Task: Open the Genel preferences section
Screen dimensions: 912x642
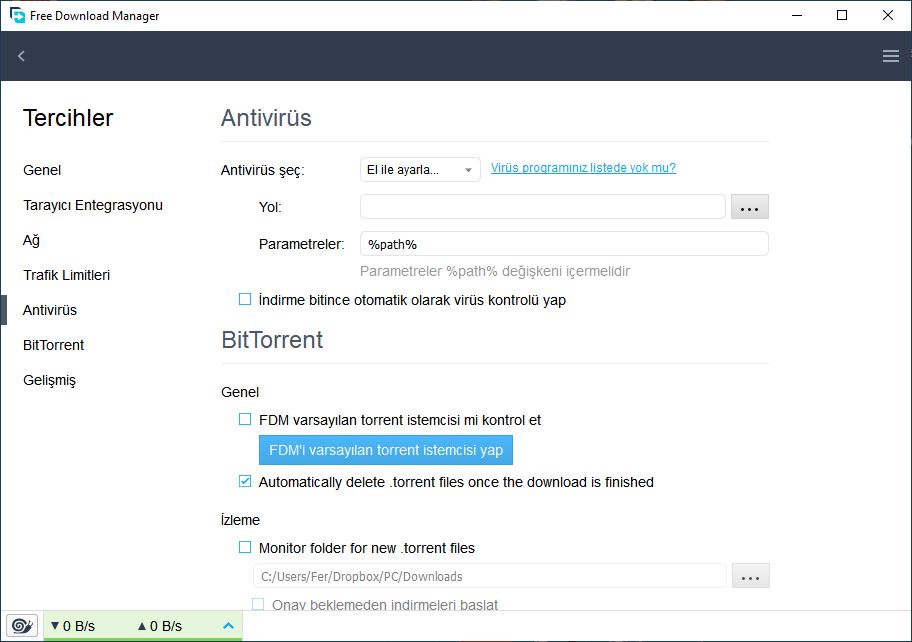Action: click(42, 170)
